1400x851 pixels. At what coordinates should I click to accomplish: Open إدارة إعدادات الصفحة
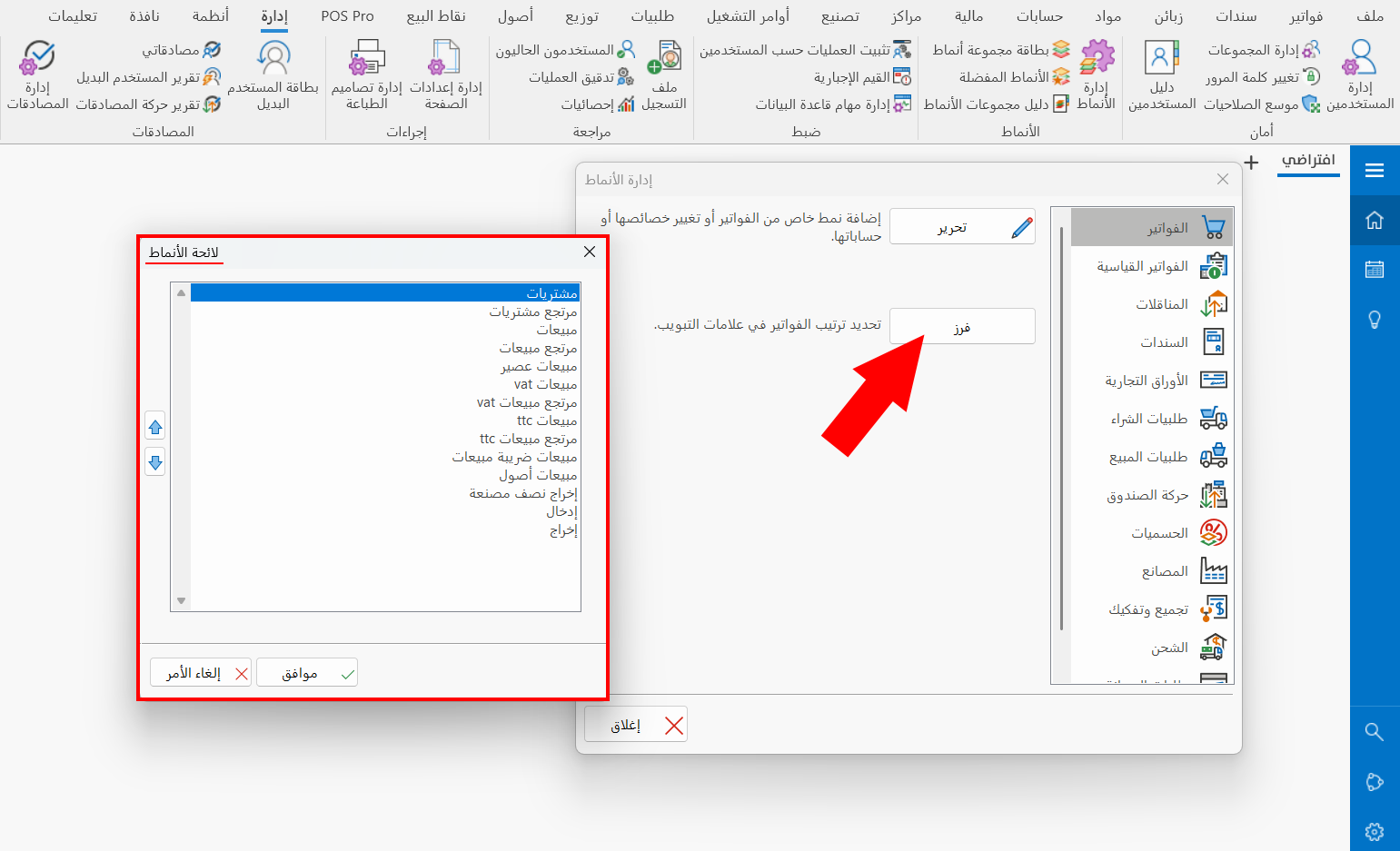click(x=446, y=76)
